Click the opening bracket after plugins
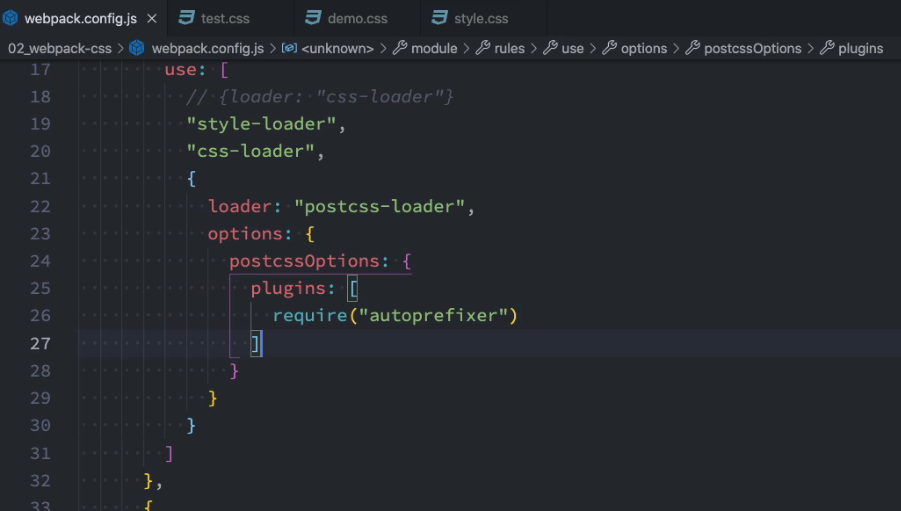Viewport: 901px width, 511px height. pos(353,289)
